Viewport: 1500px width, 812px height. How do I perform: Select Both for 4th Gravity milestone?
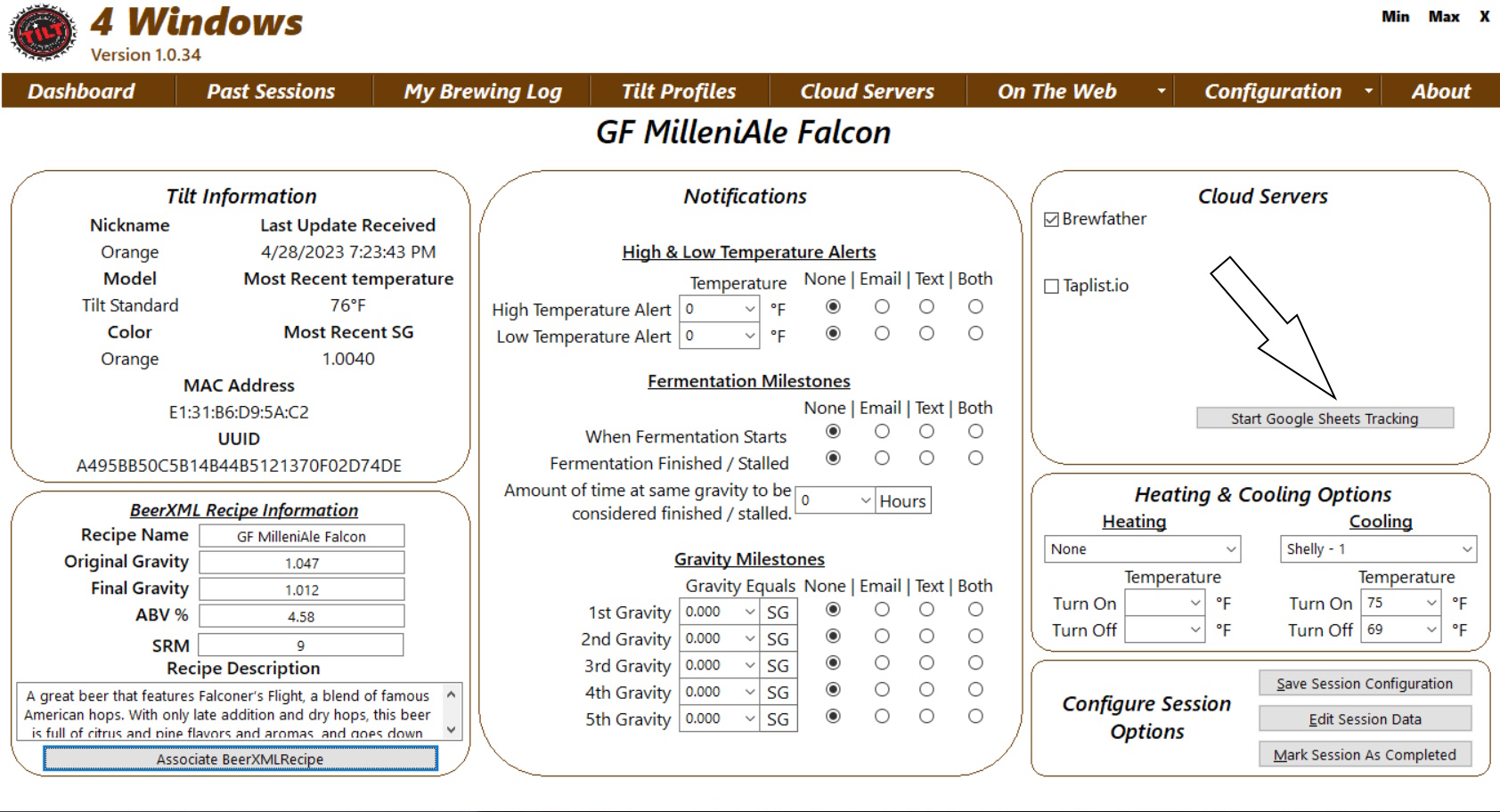coord(975,689)
